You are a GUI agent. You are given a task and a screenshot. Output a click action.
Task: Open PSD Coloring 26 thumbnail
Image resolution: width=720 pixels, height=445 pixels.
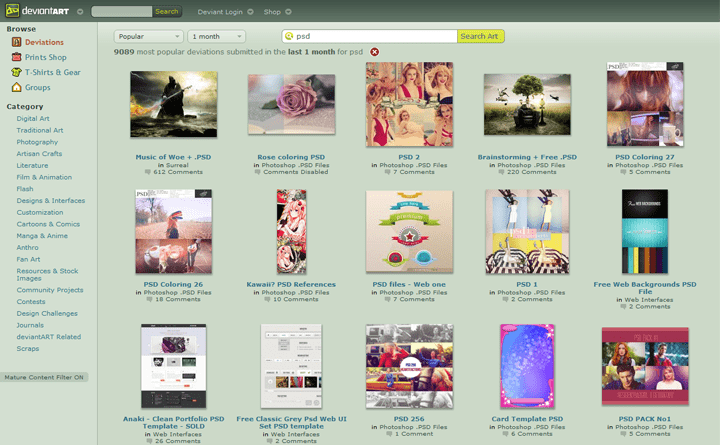(x=174, y=231)
